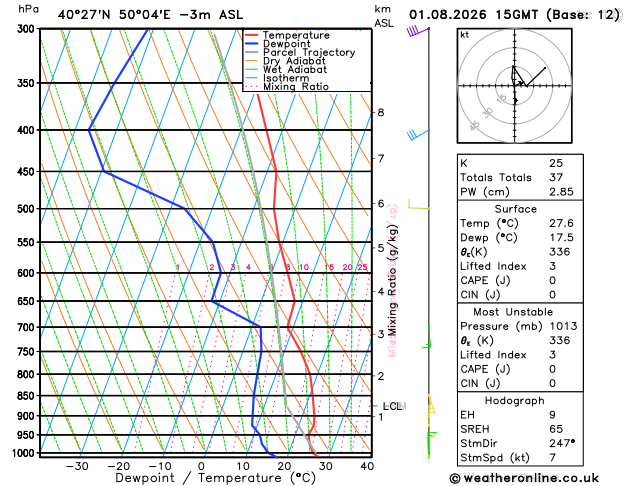Click the green wind barb near 700 hPa
The height and width of the screenshot is (486, 629).
pyautogui.click(x=426, y=337)
